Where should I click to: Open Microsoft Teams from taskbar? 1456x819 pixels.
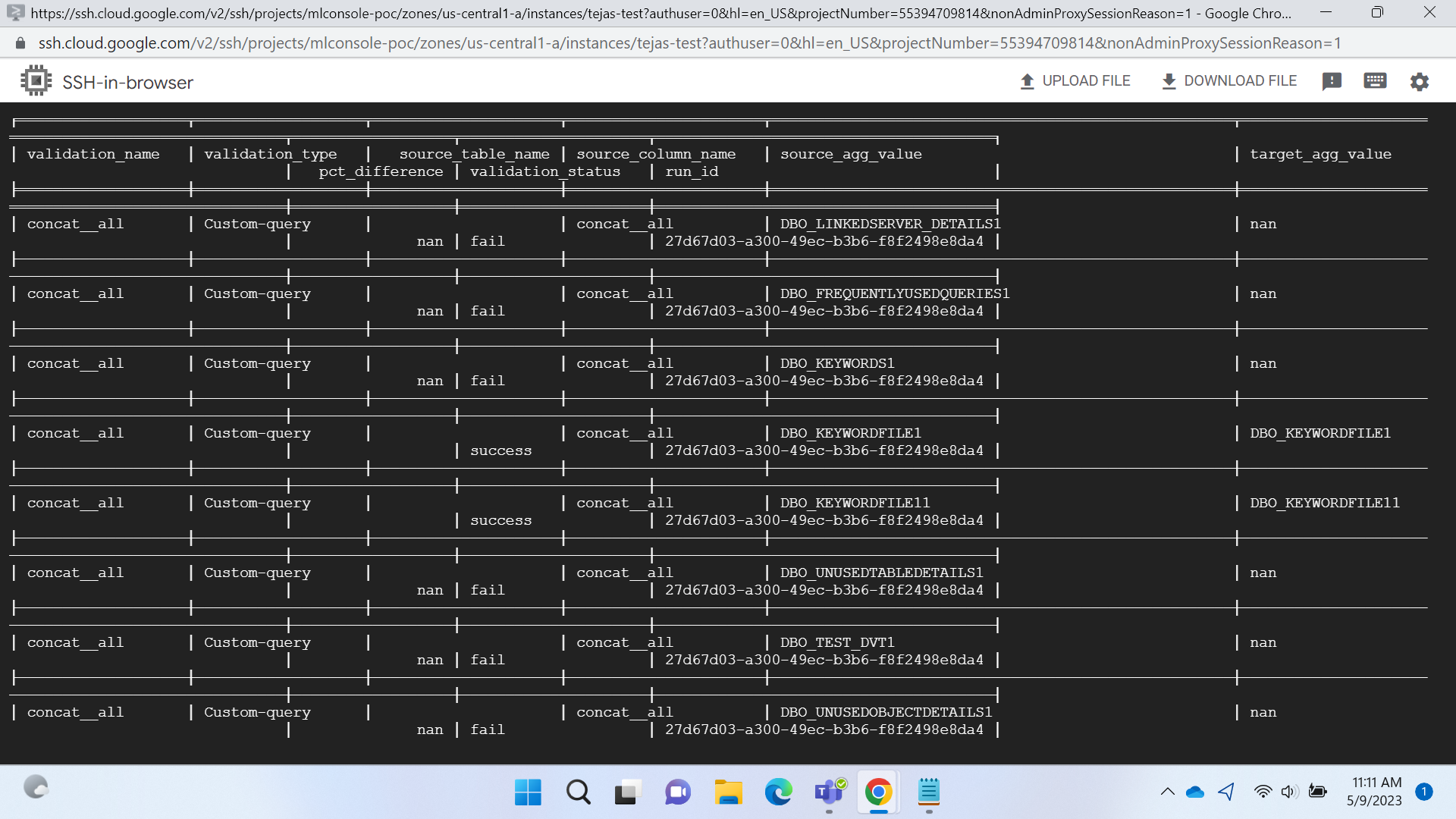(x=828, y=792)
